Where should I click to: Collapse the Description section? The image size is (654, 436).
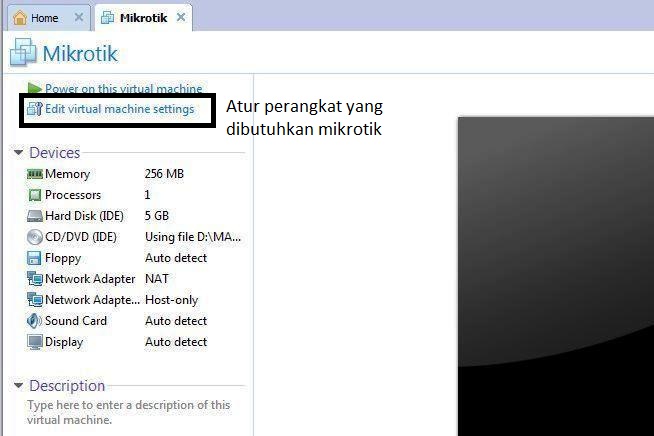click(18, 386)
